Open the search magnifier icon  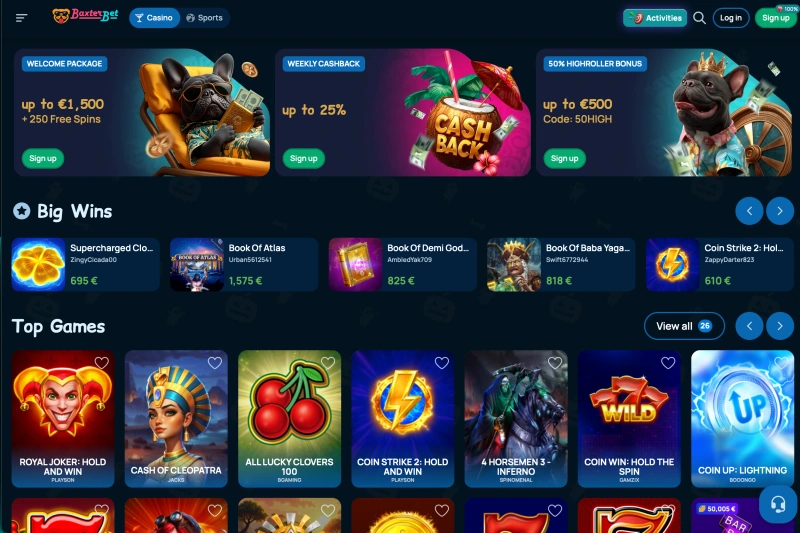699,18
